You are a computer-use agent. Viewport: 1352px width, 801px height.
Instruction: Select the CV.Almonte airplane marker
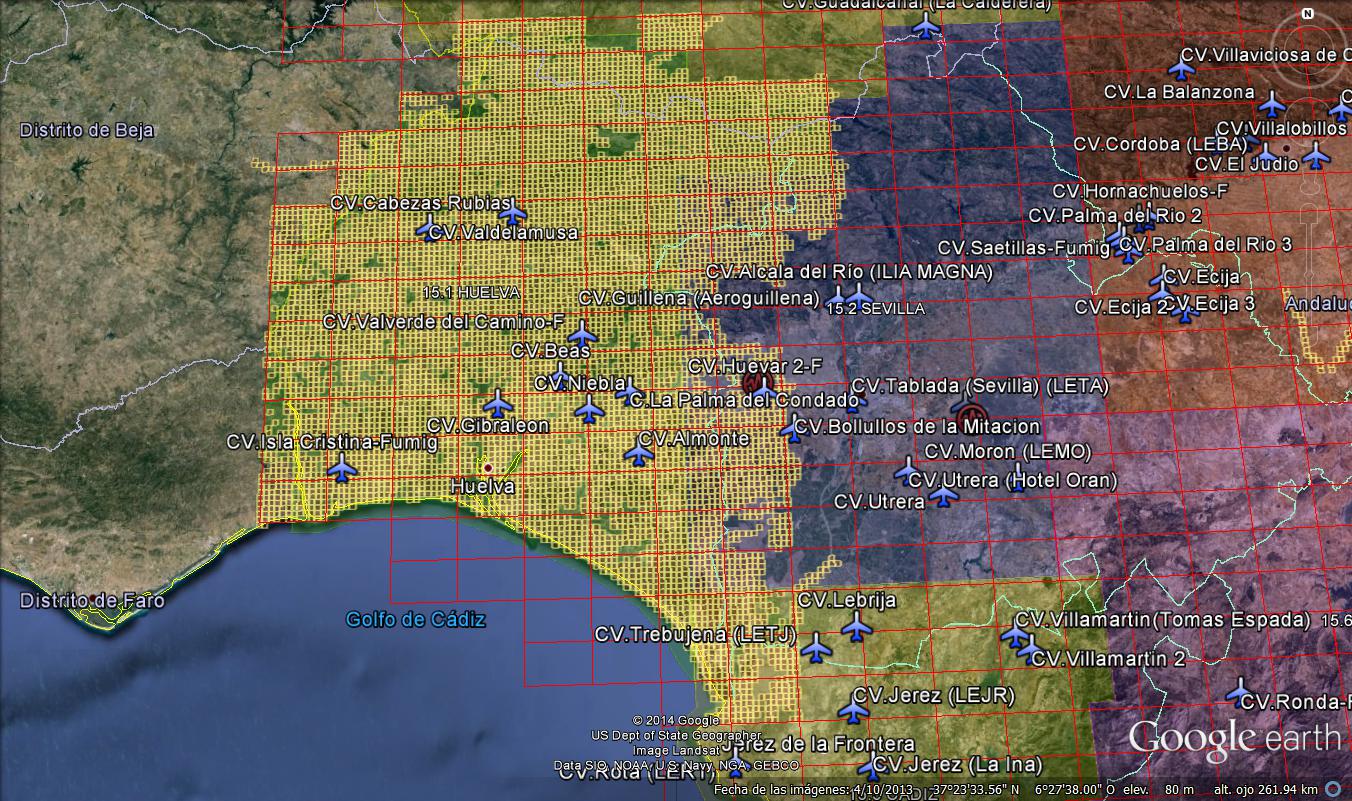[639, 454]
